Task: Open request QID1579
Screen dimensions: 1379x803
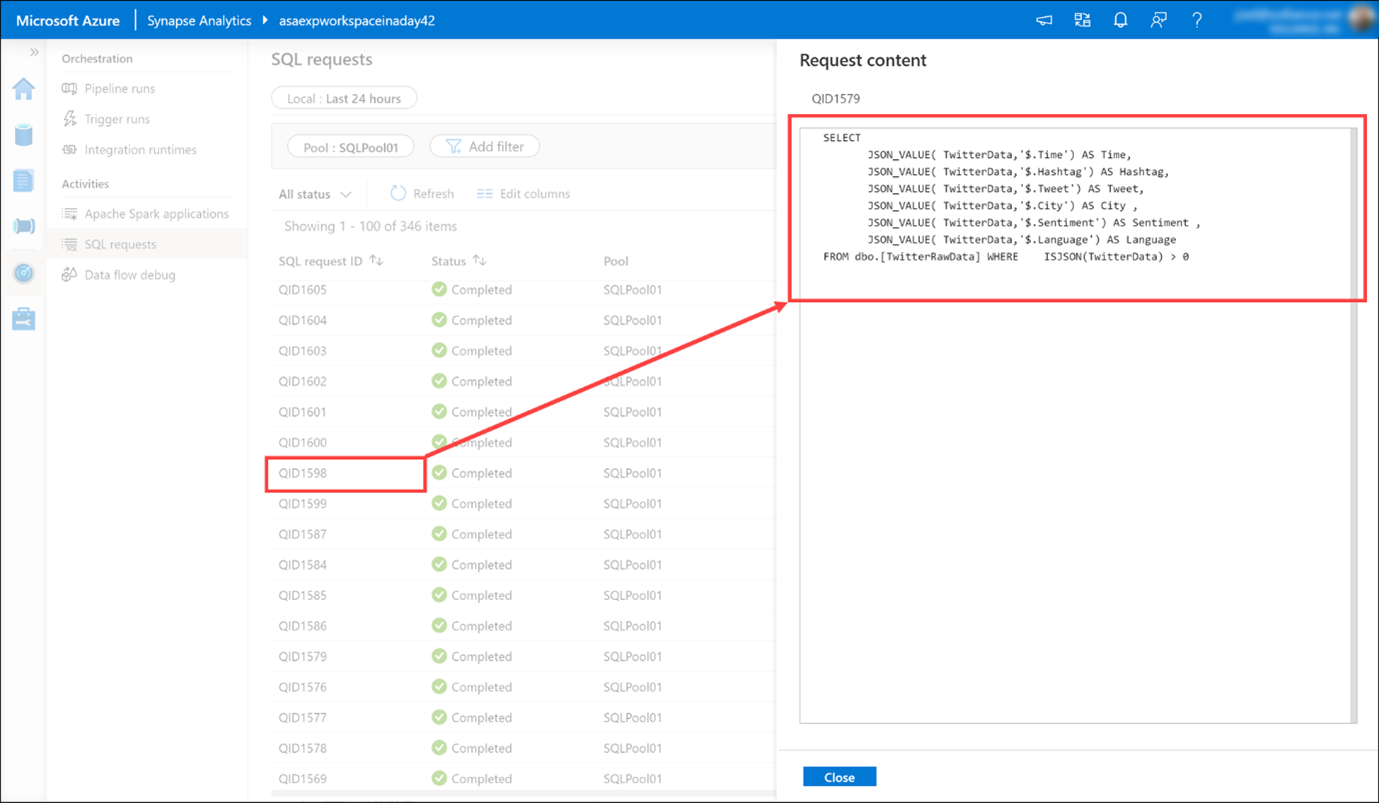Action: click(303, 657)
